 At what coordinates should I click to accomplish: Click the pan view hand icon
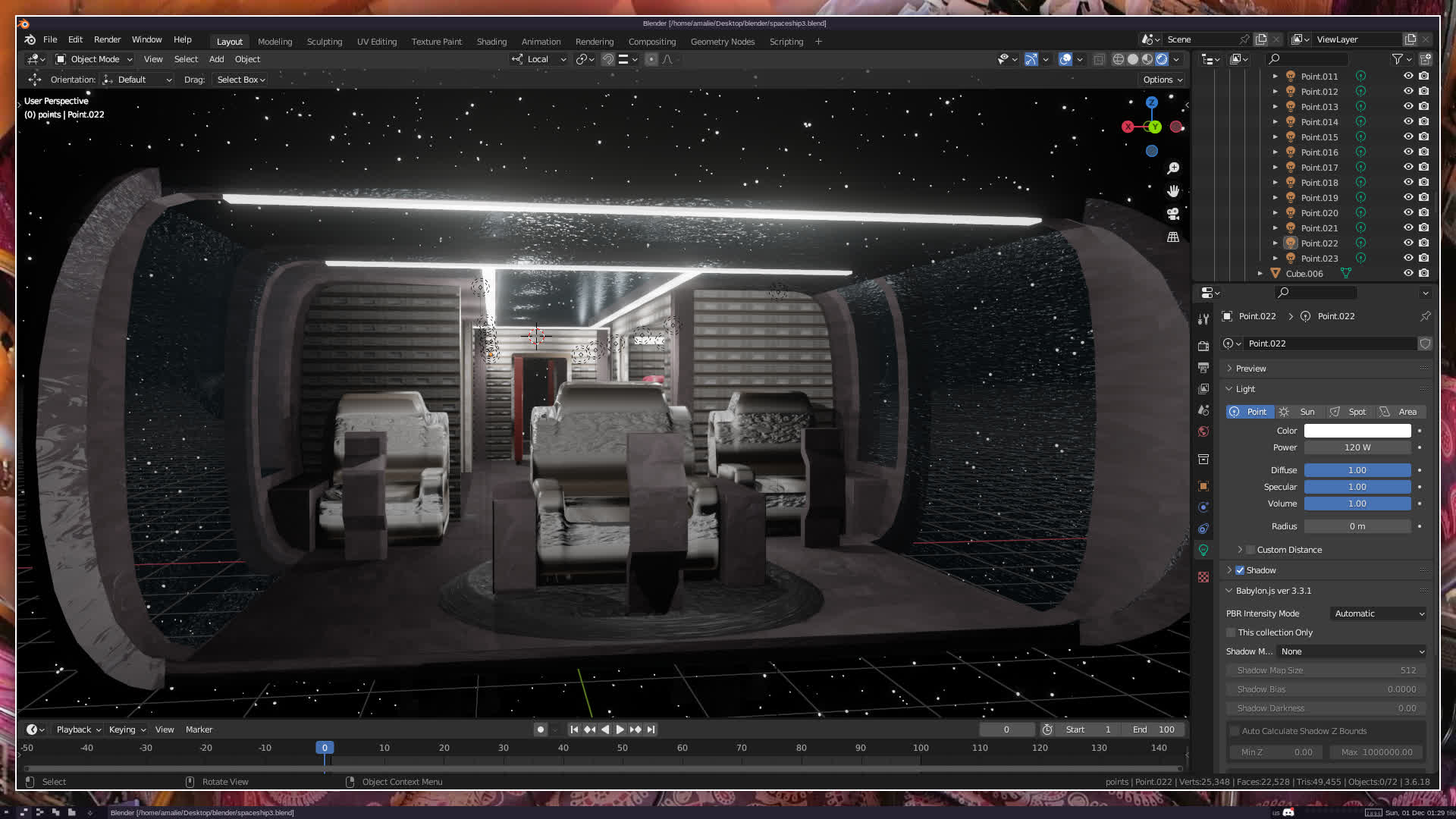1173,191
